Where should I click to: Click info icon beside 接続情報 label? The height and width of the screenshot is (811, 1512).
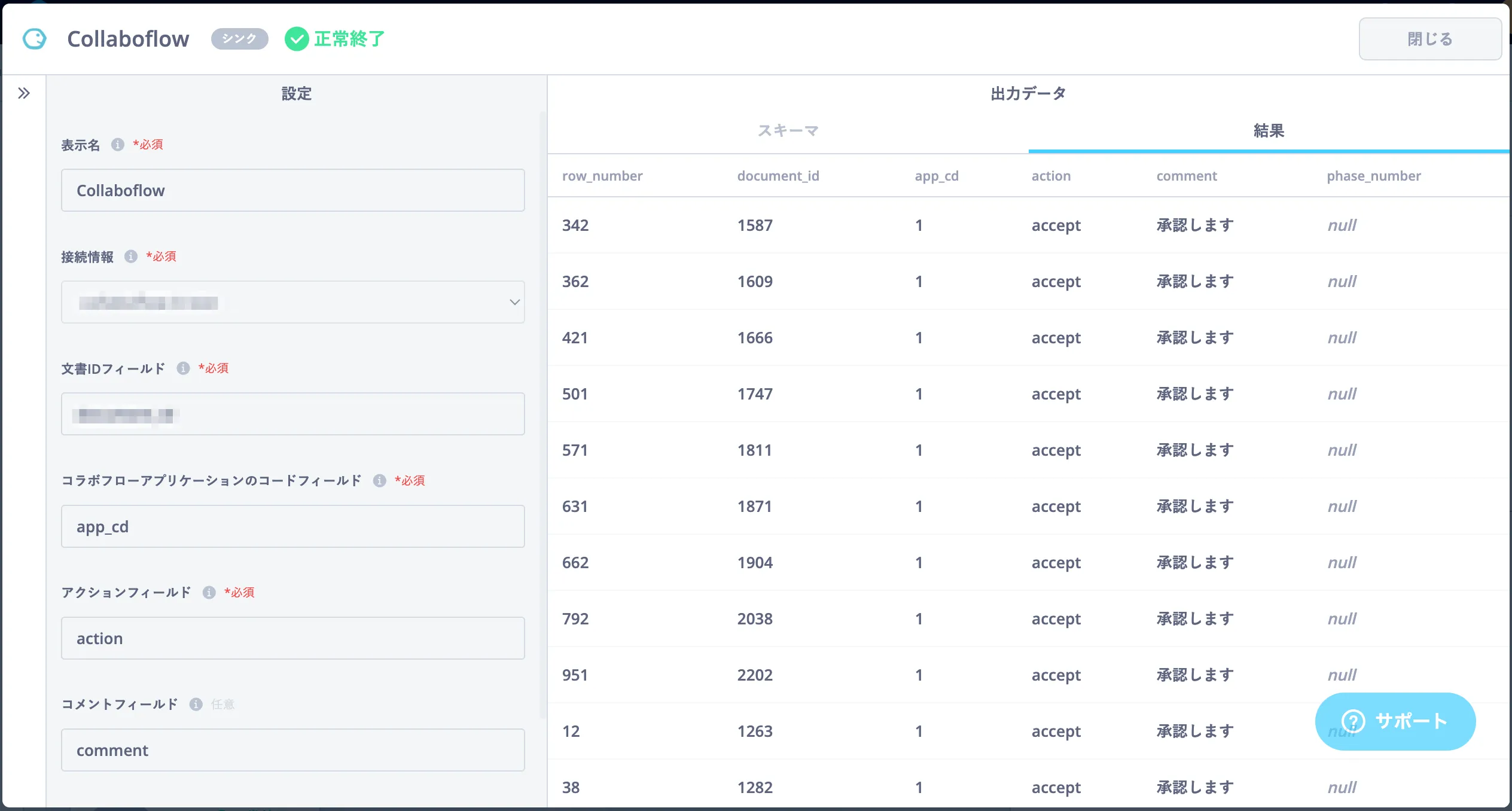tap(131, 257)
